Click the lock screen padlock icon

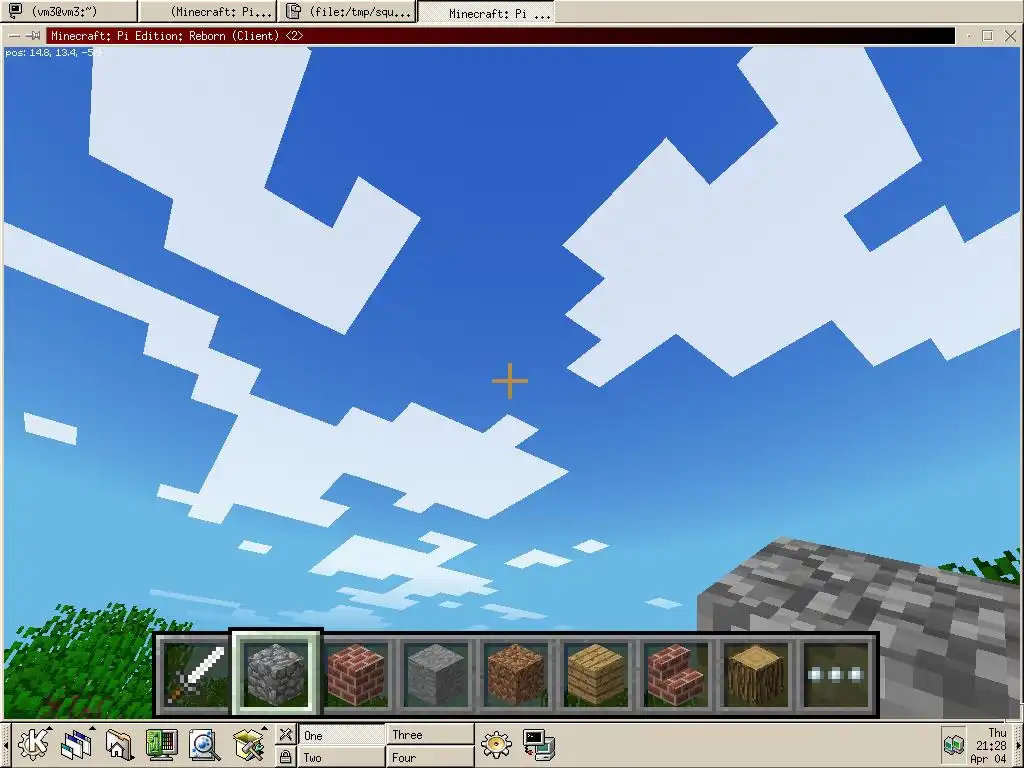click(x=285, y=756)
